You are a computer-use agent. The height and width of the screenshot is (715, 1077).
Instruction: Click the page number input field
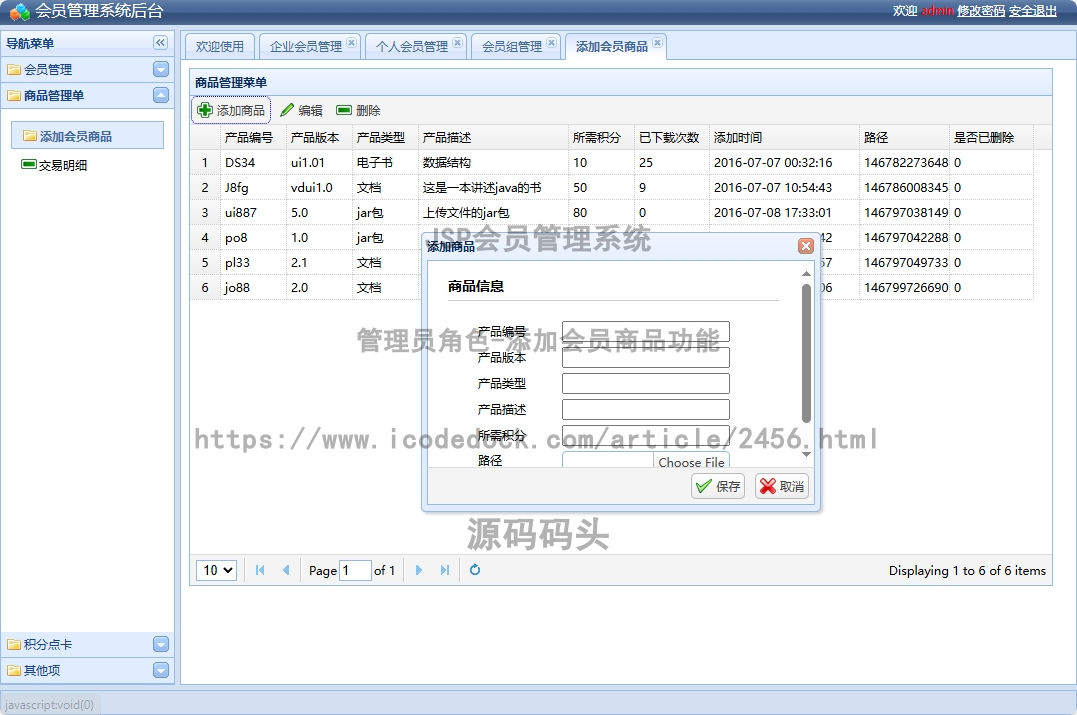click(355, 570)
